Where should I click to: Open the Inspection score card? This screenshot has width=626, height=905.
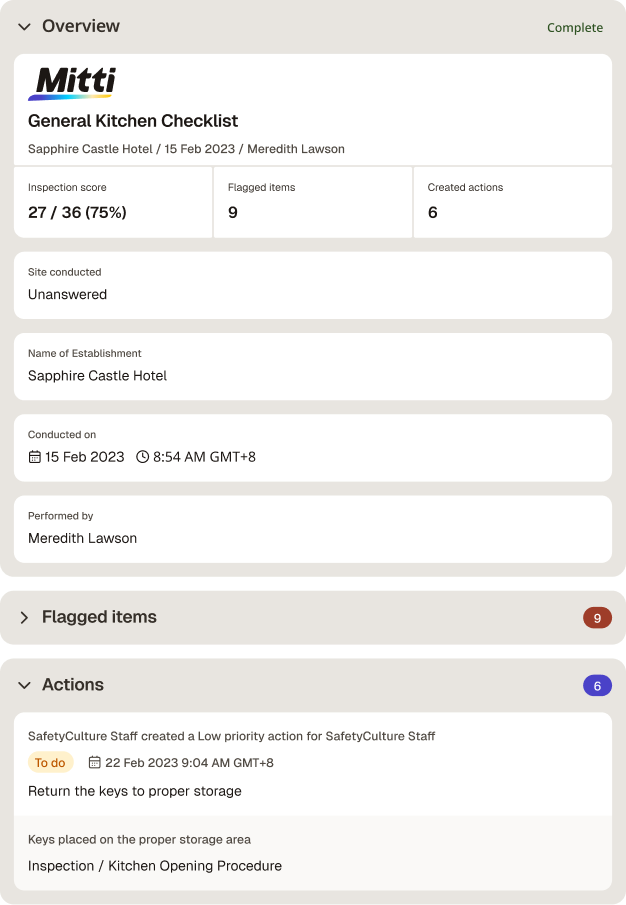pos(113,202)
